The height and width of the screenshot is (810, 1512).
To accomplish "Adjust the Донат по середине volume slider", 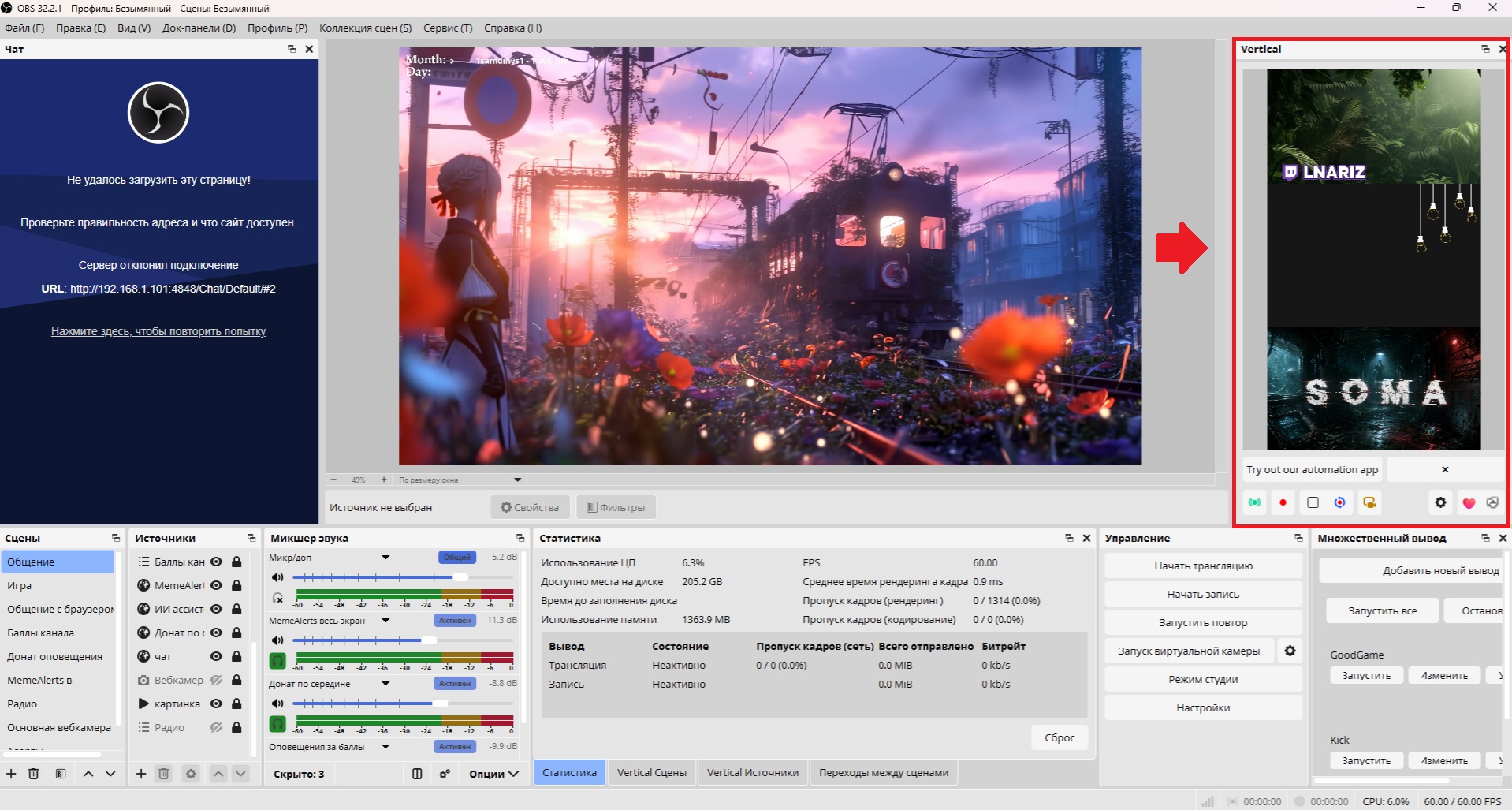I will [x=404, y=704].
